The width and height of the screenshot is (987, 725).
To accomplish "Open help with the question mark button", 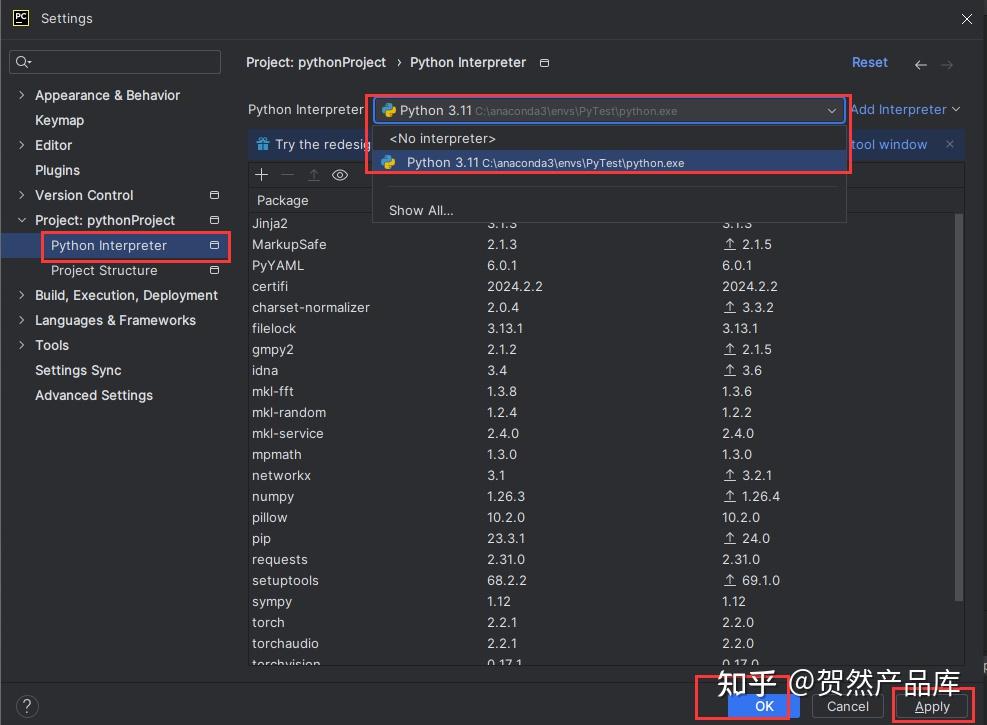I will click(x=27, y=706).
